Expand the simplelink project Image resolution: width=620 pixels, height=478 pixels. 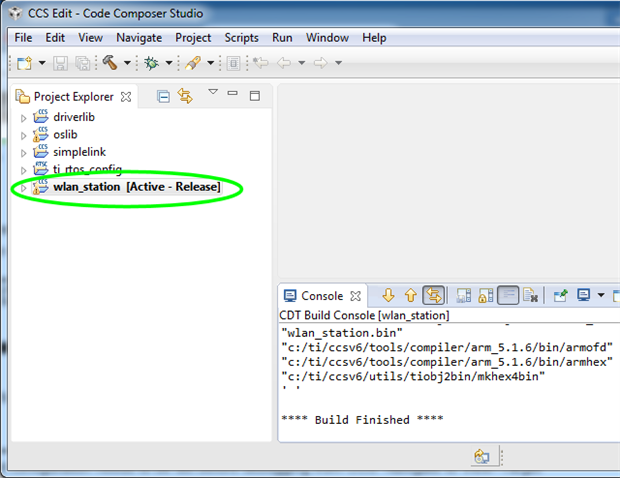[x=23, y=153]
